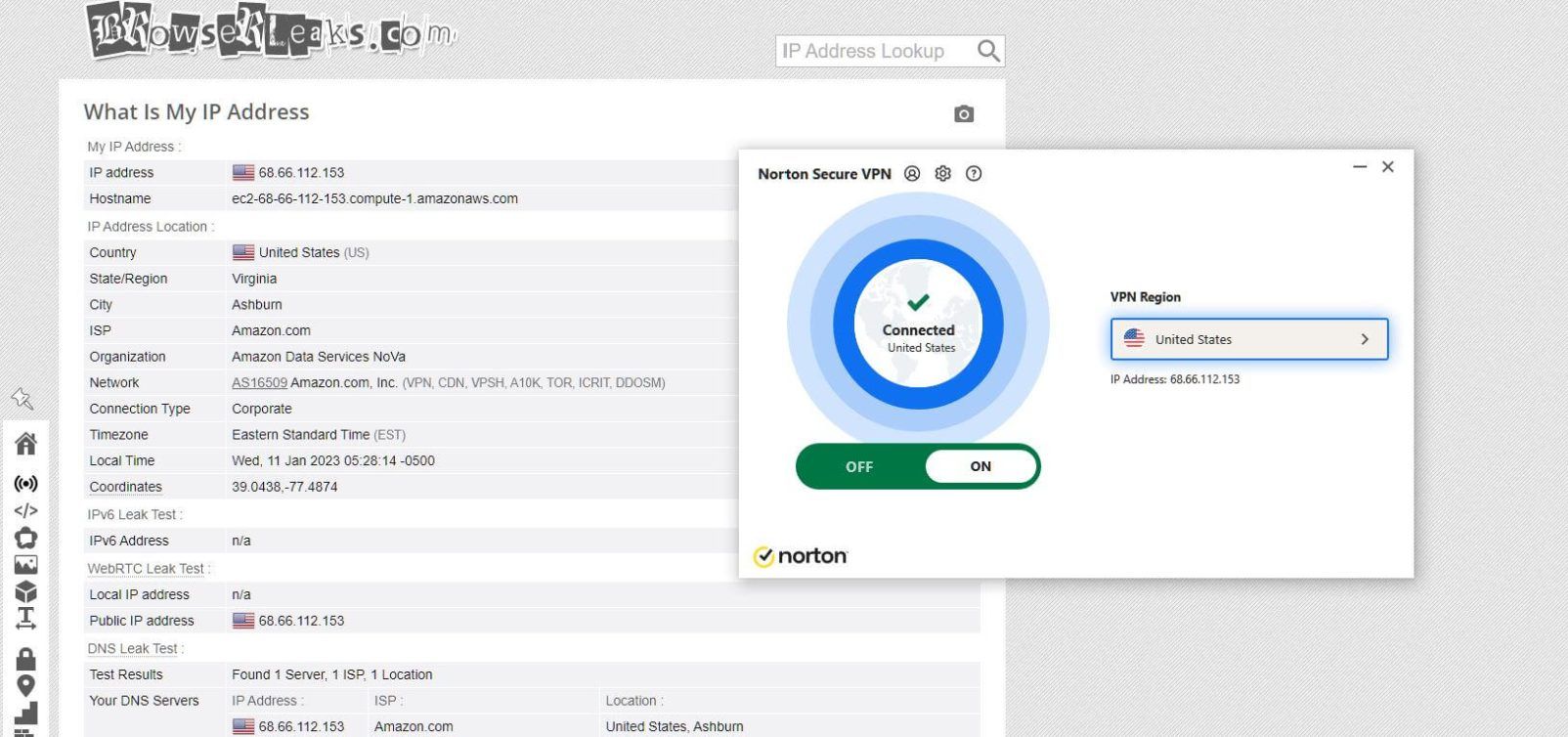Open the Norton account profile icon

click(912, 174)
